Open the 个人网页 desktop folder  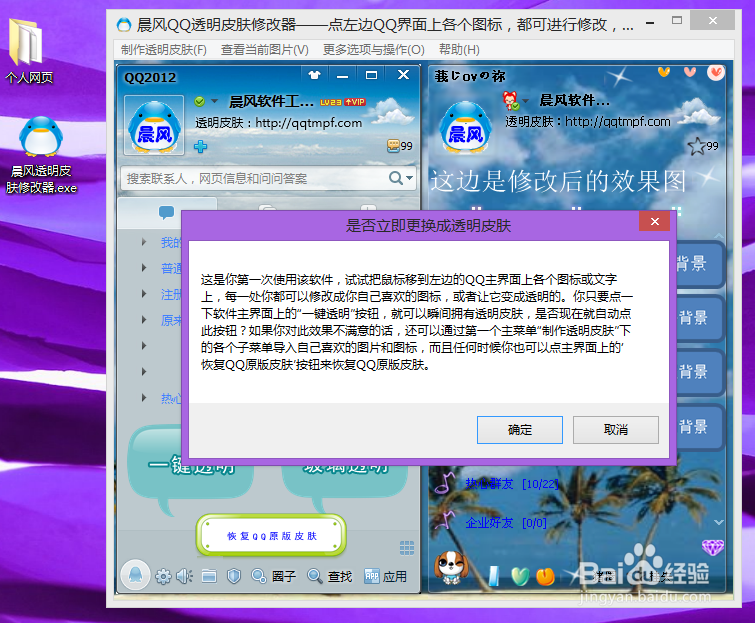[29, 51]
